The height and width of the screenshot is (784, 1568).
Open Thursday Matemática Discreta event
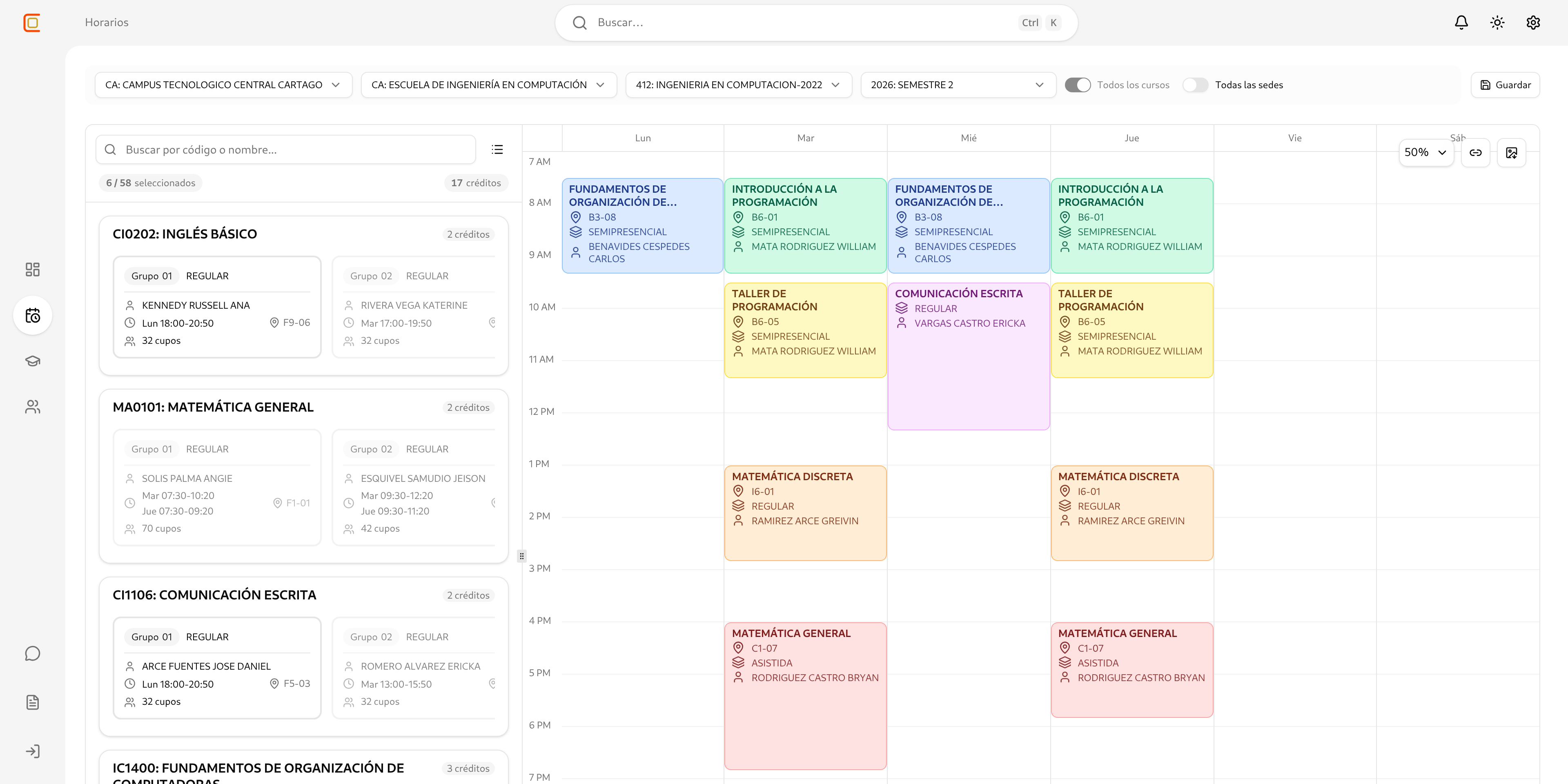pos(1131,513)
